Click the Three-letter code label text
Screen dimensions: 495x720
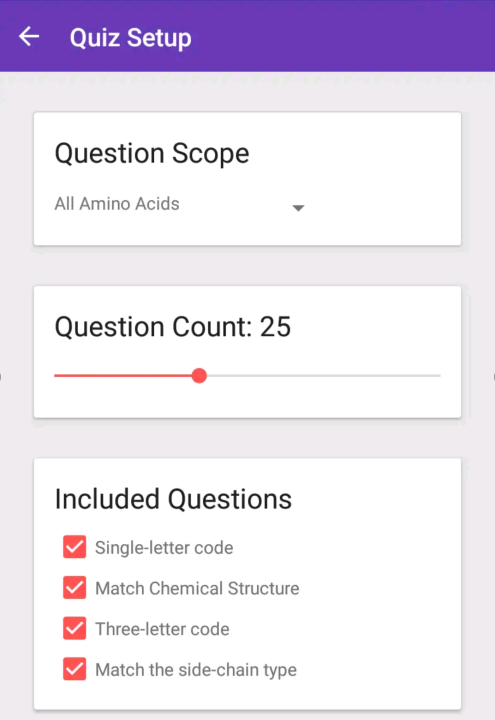(162, 629)
